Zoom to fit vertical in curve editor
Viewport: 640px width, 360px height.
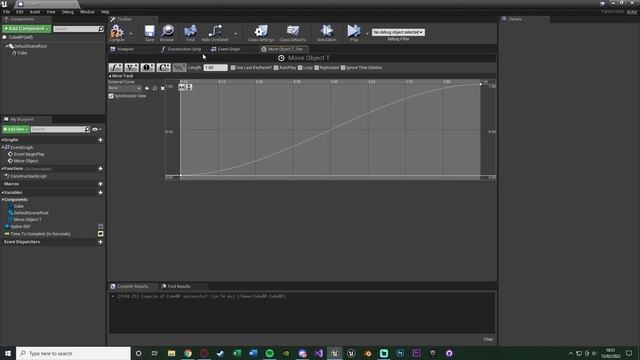pos(189,87)
